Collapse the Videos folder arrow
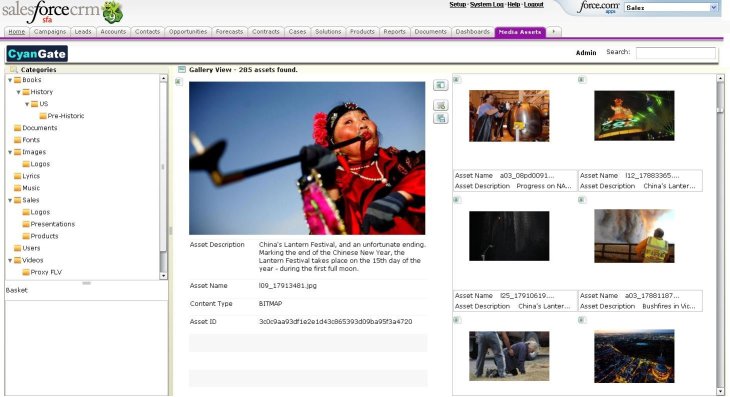The image size is (730, 397). tap(10, 261)
